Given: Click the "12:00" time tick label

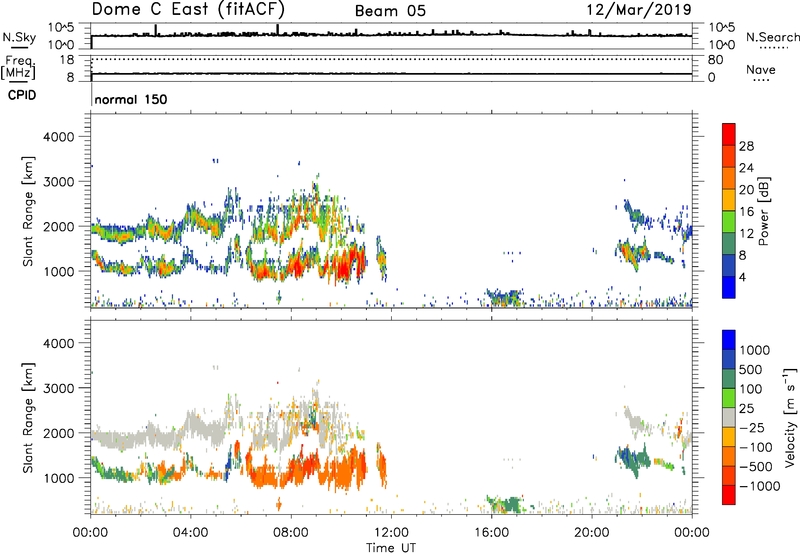Looking at the screenshot, I should coord(391,533).
